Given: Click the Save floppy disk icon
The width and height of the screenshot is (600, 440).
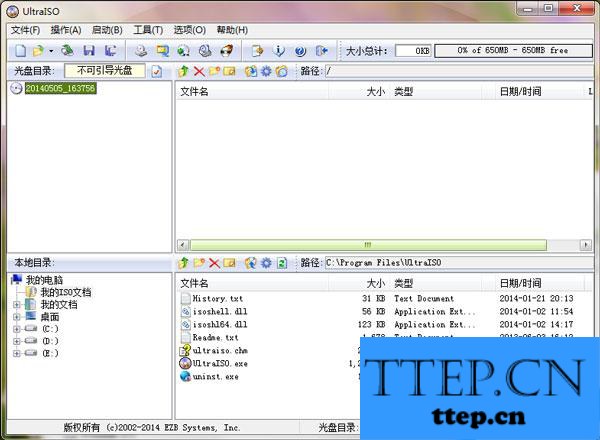Looking at the screenshot, I should (x=89, y=51).
